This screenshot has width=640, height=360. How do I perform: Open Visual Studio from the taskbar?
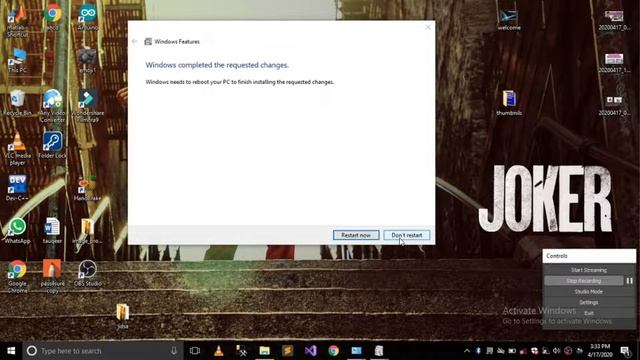click(x=311, y=351)
